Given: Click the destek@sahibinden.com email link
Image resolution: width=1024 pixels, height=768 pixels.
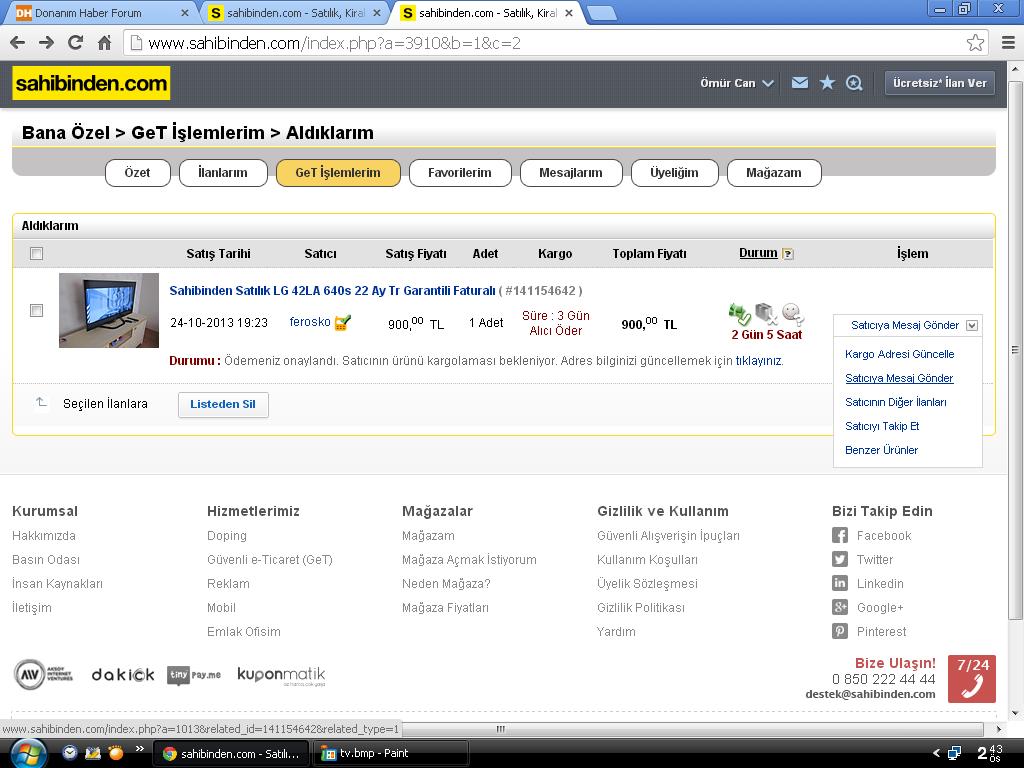Looking at the screenshot, I should tap(870, 694).
